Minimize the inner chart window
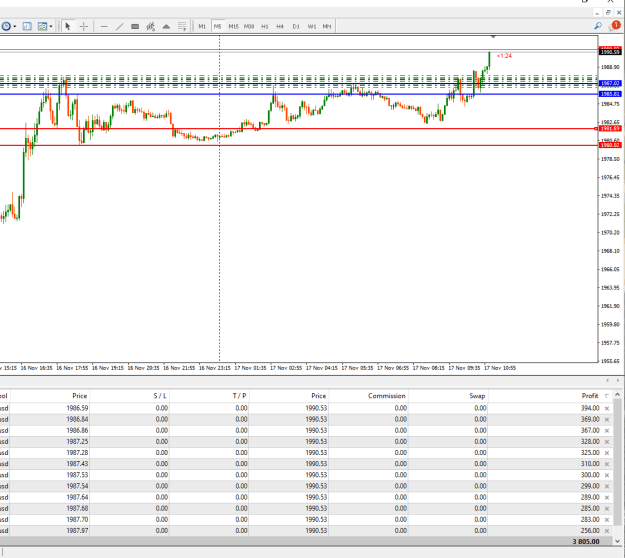Viewport: 625px width, 558px height. 597,13
